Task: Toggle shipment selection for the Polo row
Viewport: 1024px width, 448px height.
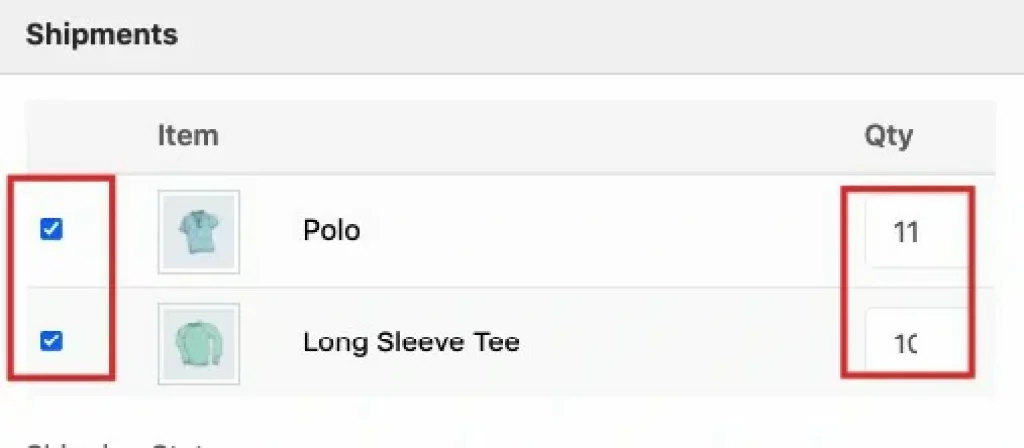Action: click(51, 229)
